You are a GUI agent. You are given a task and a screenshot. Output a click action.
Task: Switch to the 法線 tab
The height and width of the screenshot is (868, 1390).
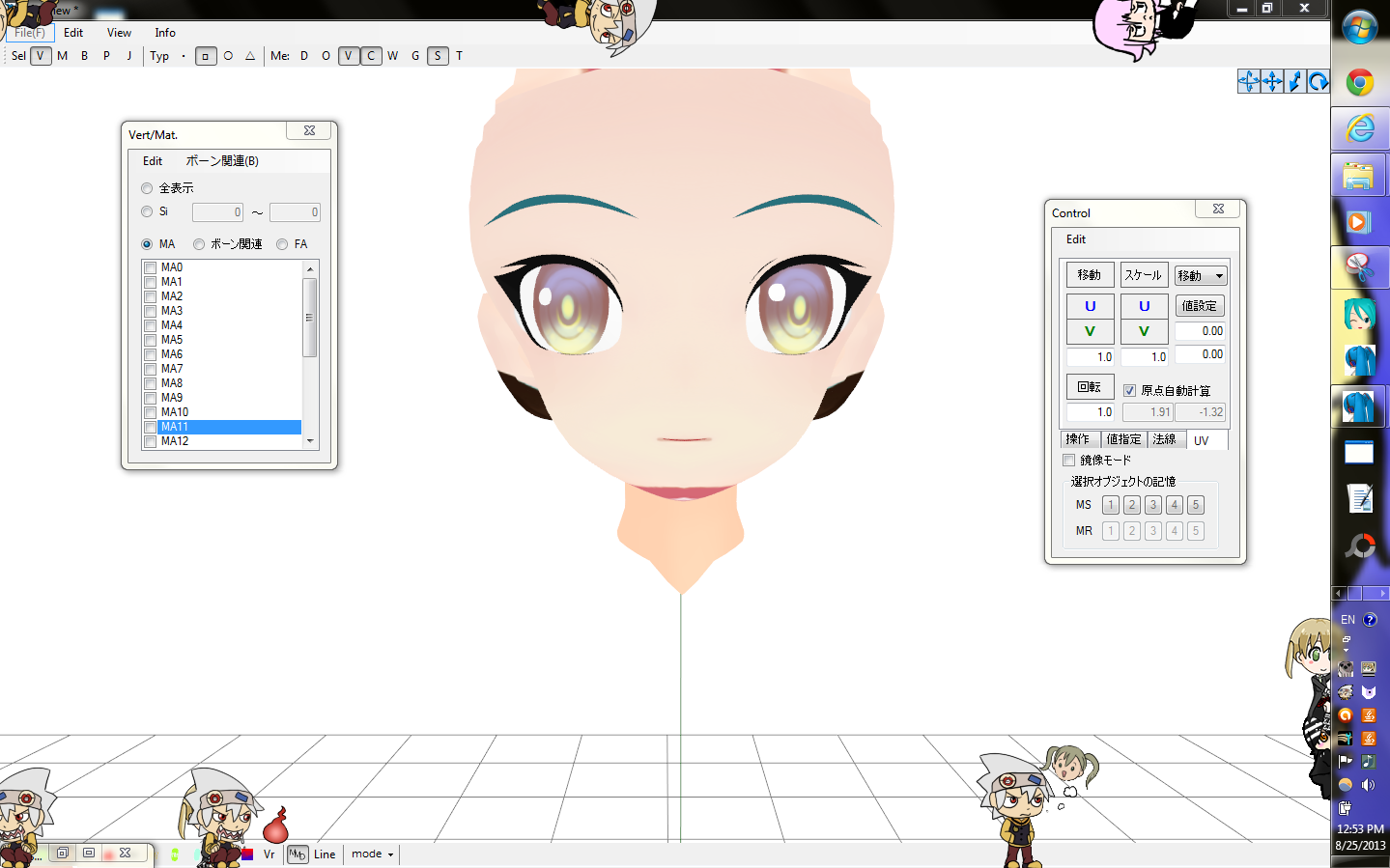[1165, 439]
